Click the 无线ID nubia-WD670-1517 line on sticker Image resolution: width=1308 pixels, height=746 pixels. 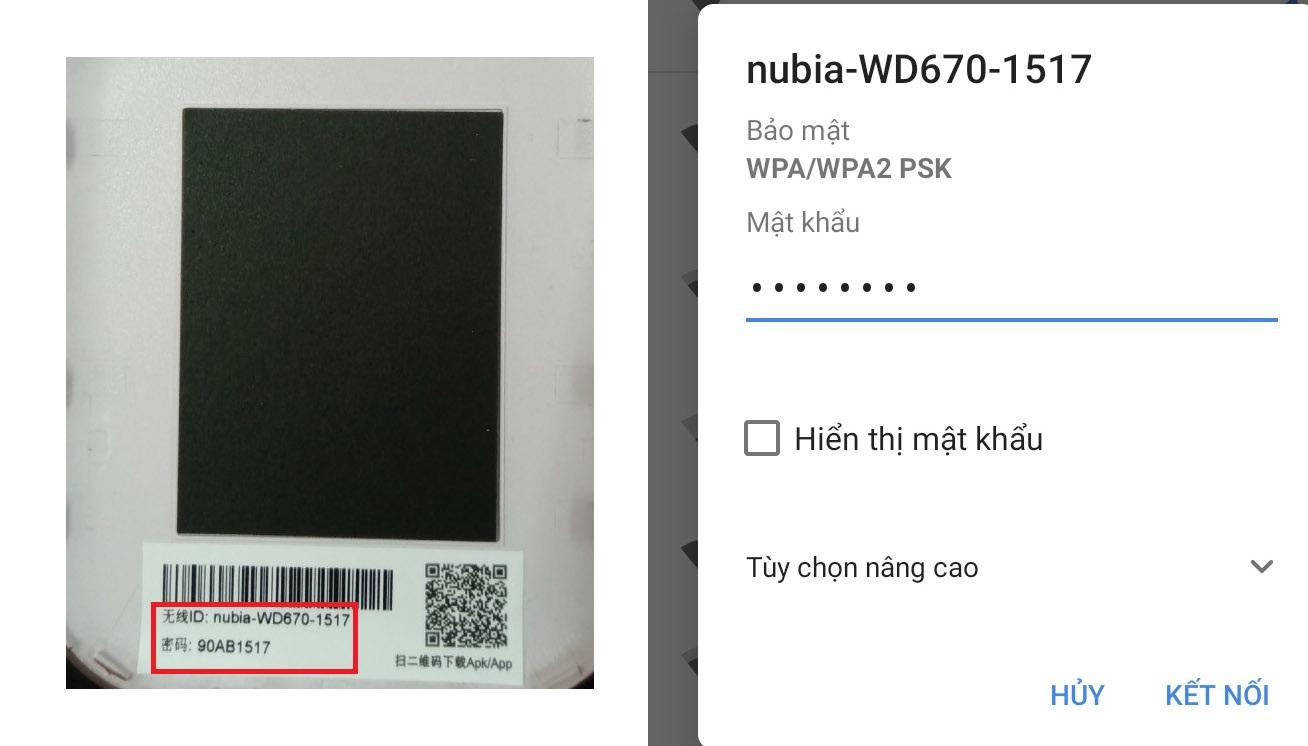pyautogui.click(x=256, y=619)
